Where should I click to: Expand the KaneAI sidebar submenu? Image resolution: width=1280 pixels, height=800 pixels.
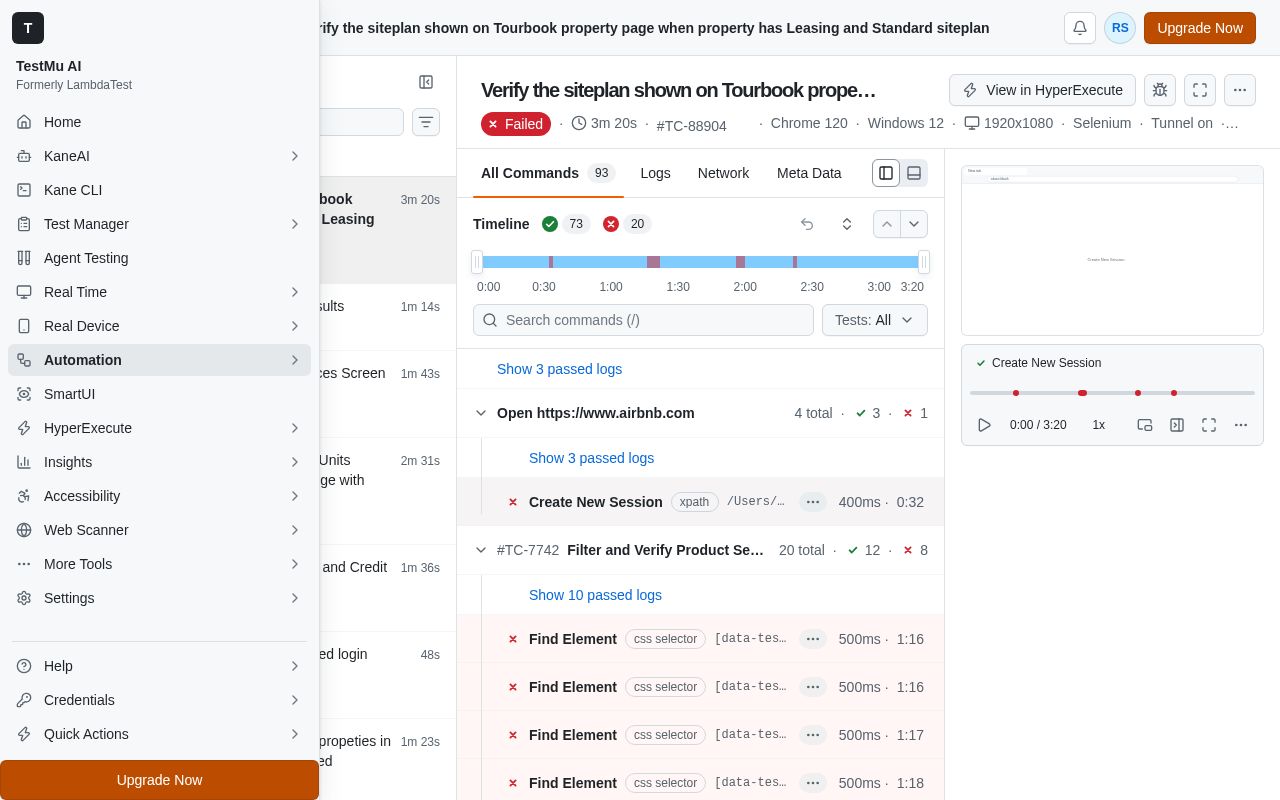tap(295, 156)
